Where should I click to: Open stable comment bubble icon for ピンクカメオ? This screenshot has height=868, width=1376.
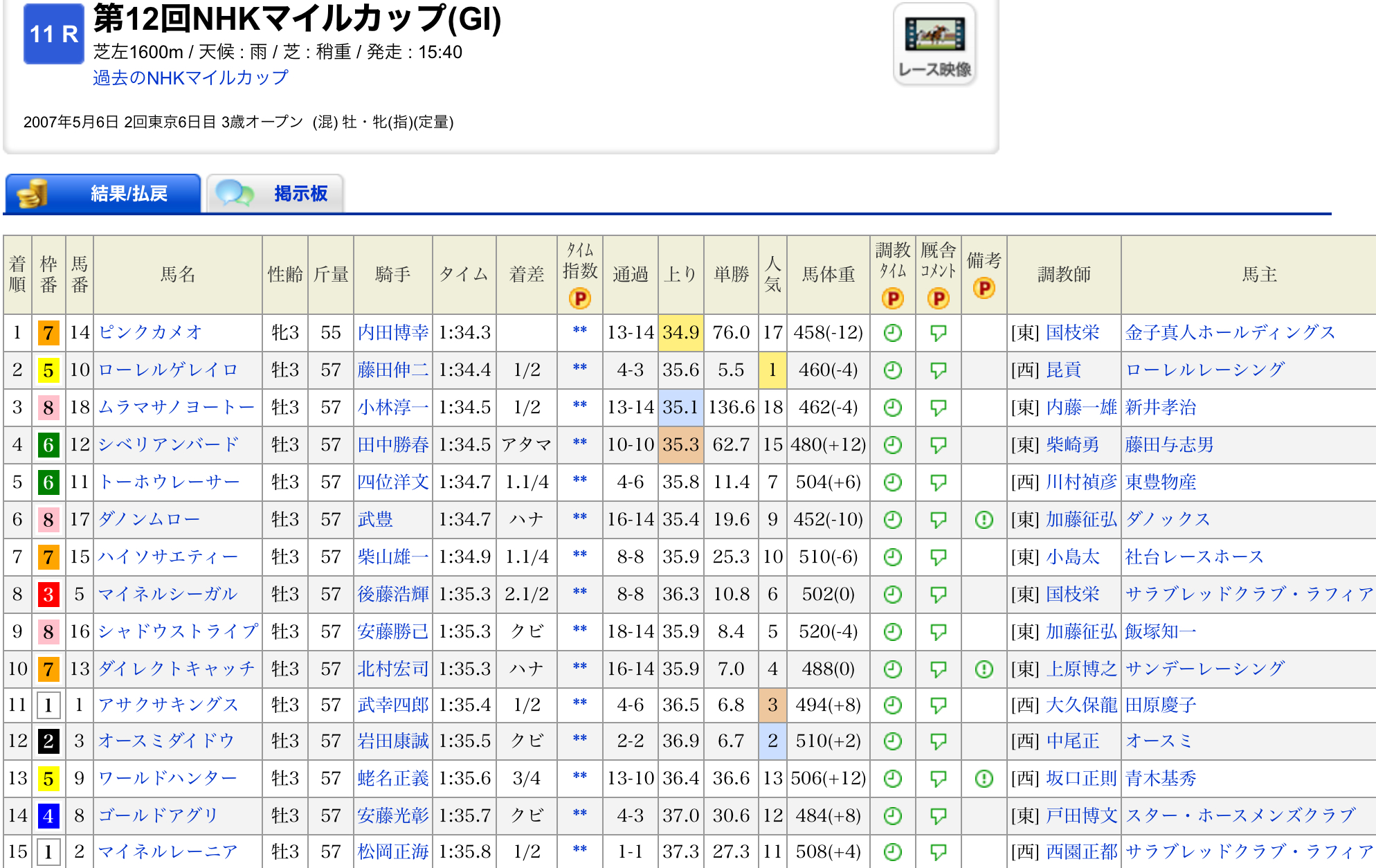click(938, 333)
